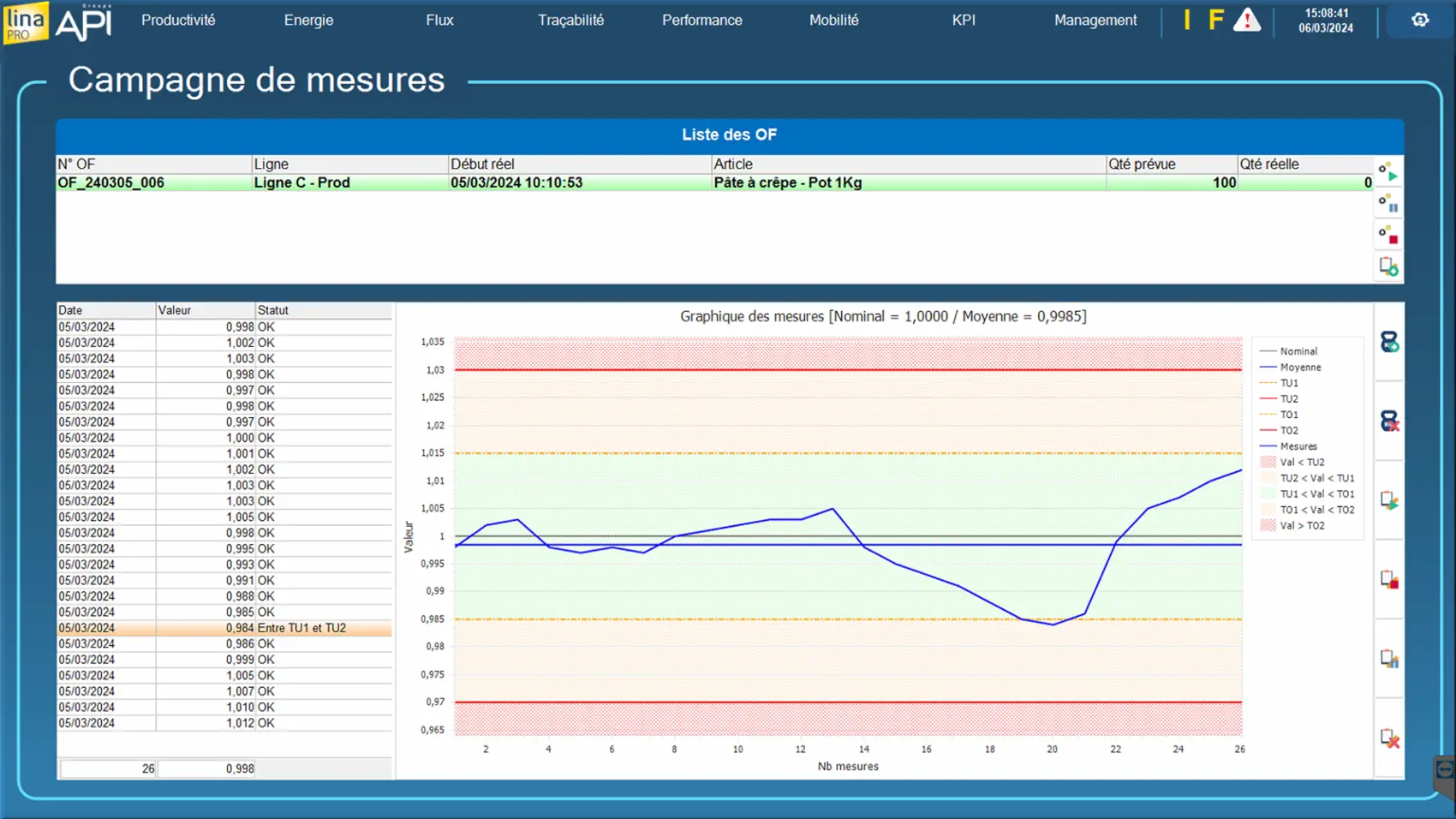Click the clipboard icon with bar chart
Viewport: 1456px width, 819px height.
tap(1389, 659)
